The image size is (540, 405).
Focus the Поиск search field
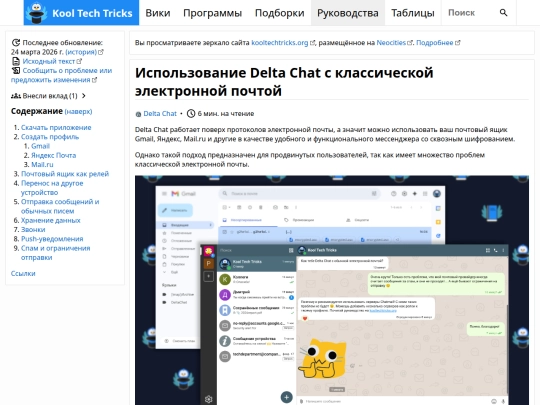(x=470, y=13)
